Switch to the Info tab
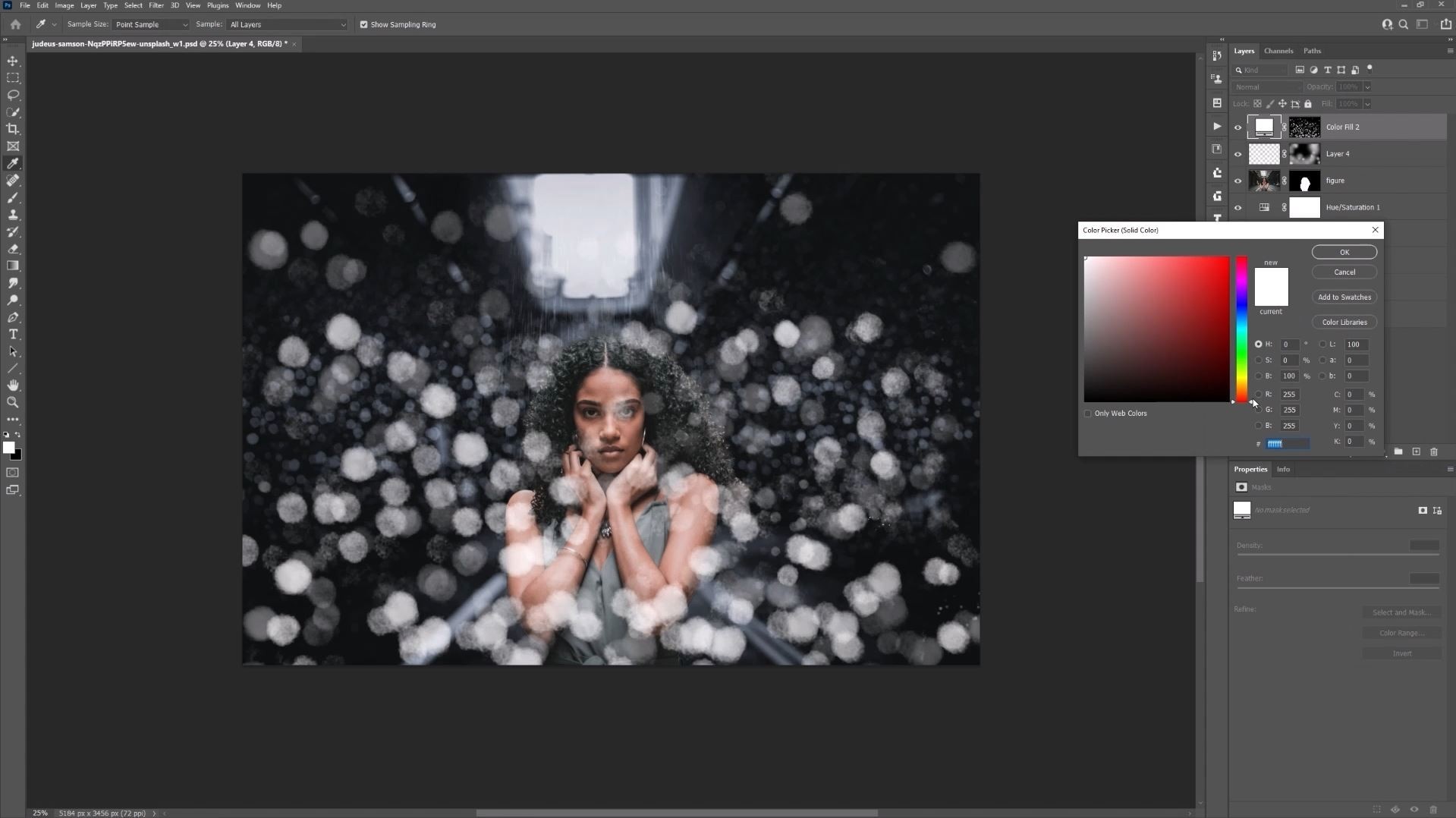Viewport: 1456px width, 818px height. pos(1283,469)
